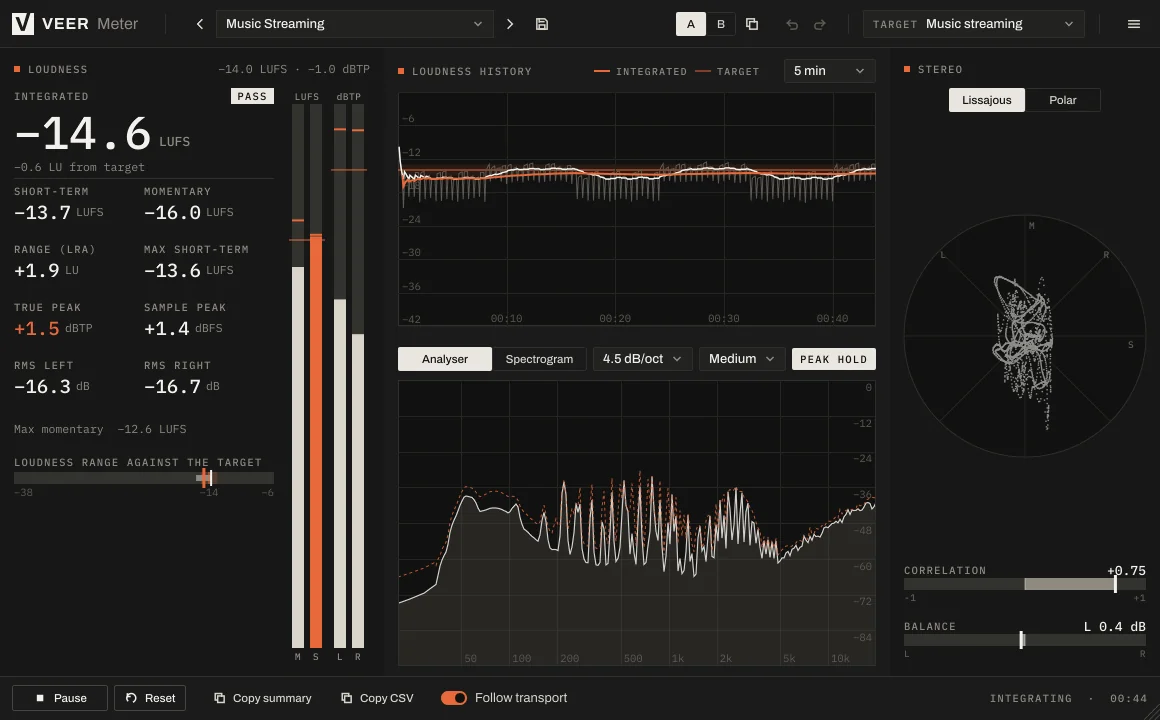
Task: Click the copy icon beside Copy summary
Action: [x=220, y=698]
